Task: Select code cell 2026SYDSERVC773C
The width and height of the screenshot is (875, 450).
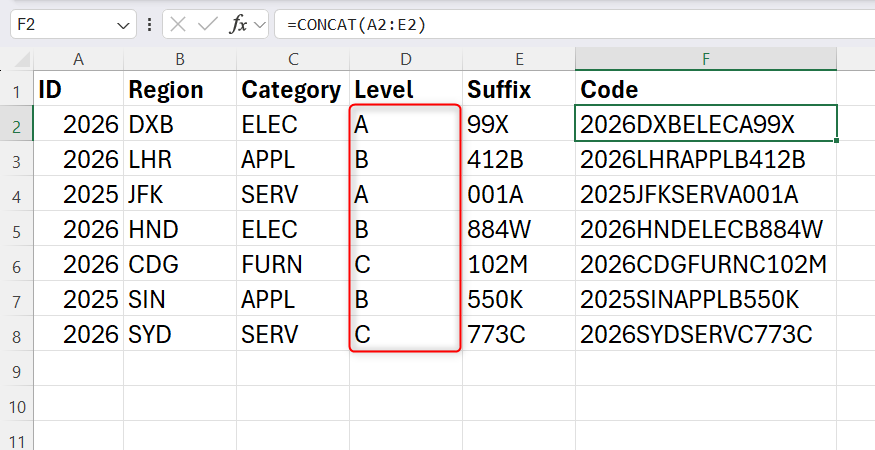Action: [x=706, y=333]
